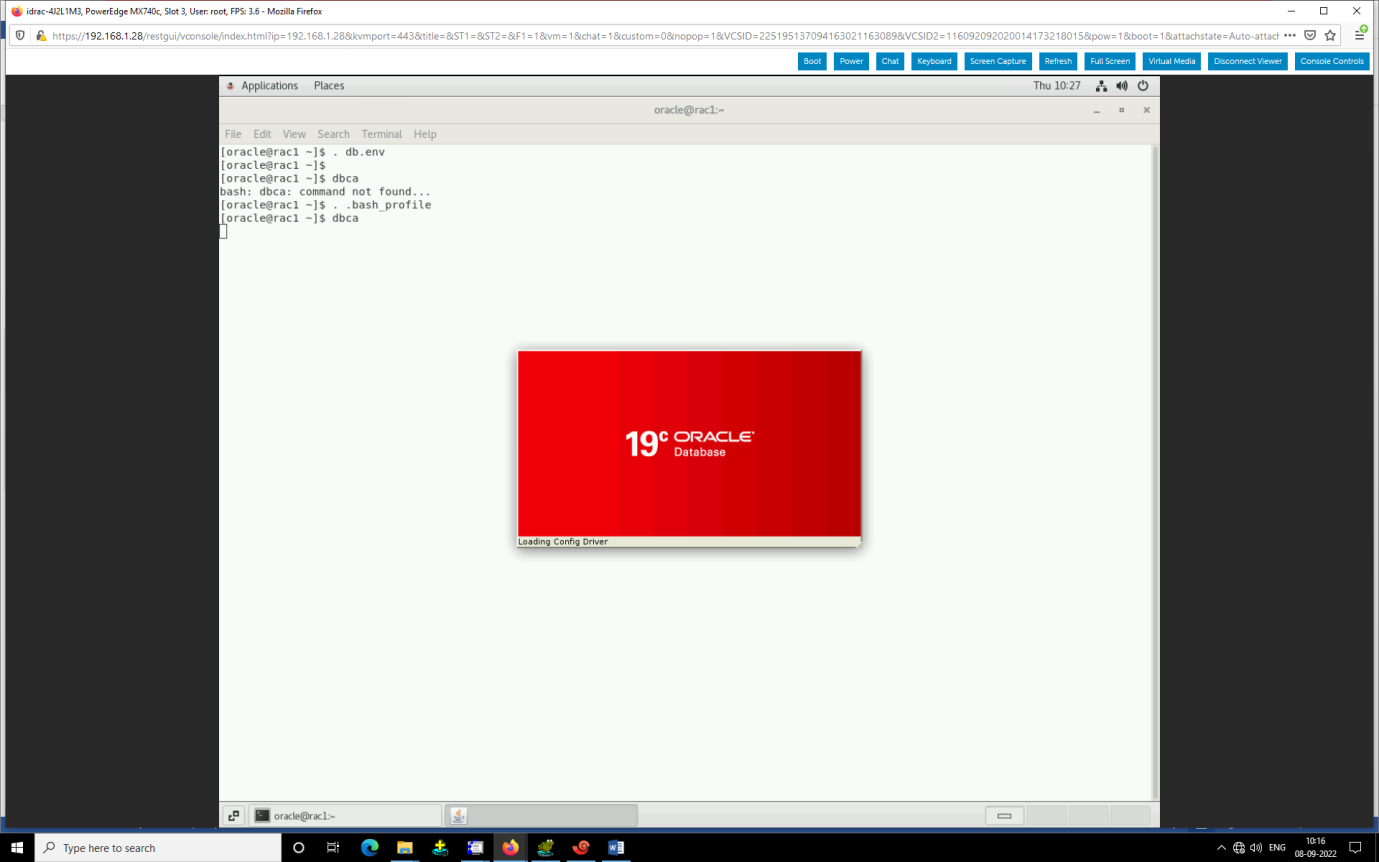Click the Firefox address bar URL
The width and height of the screenshot is (1379, 862).
tap(664, 35)
